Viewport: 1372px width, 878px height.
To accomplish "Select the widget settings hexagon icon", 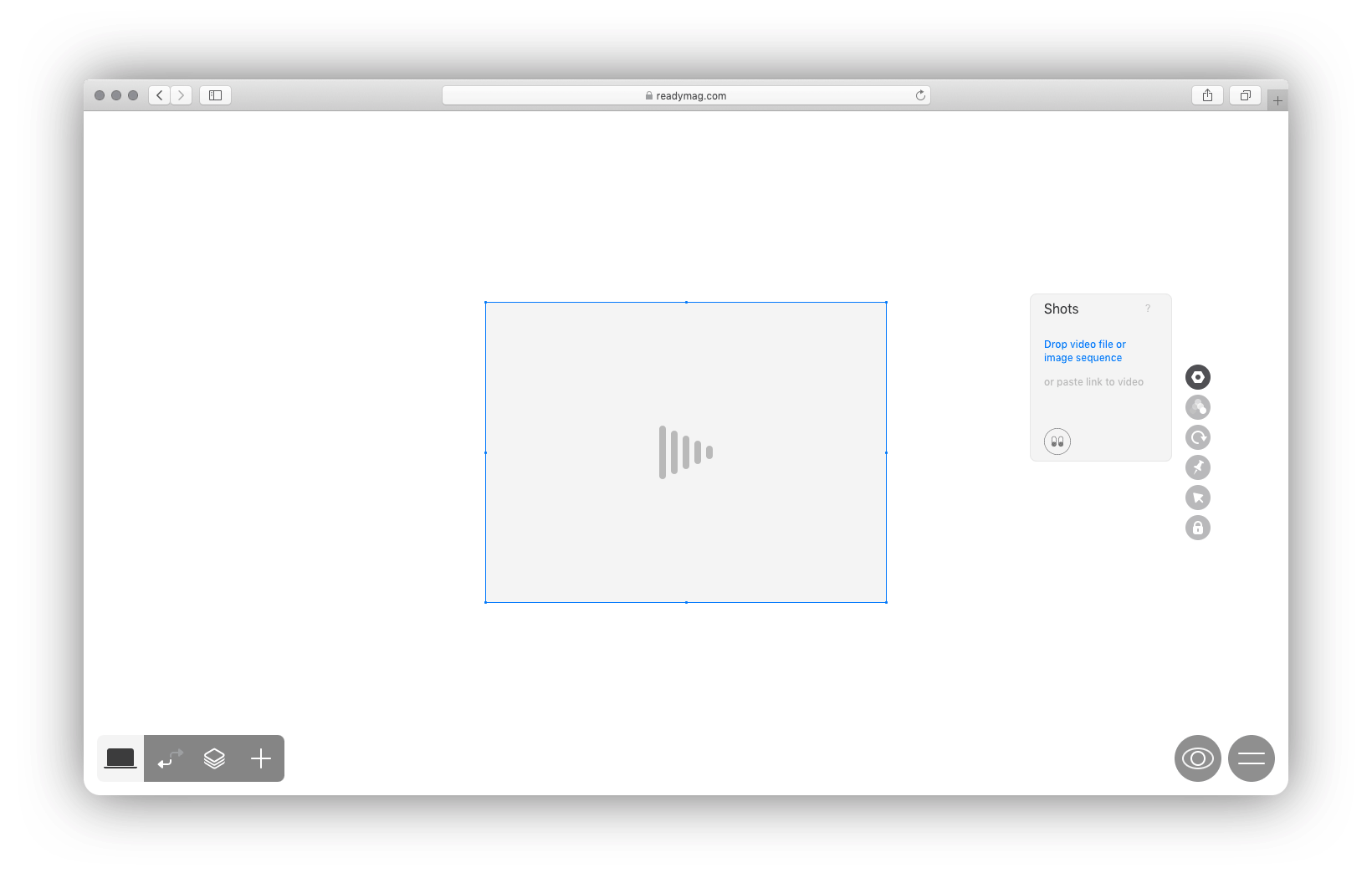I will click(1198, 377).
